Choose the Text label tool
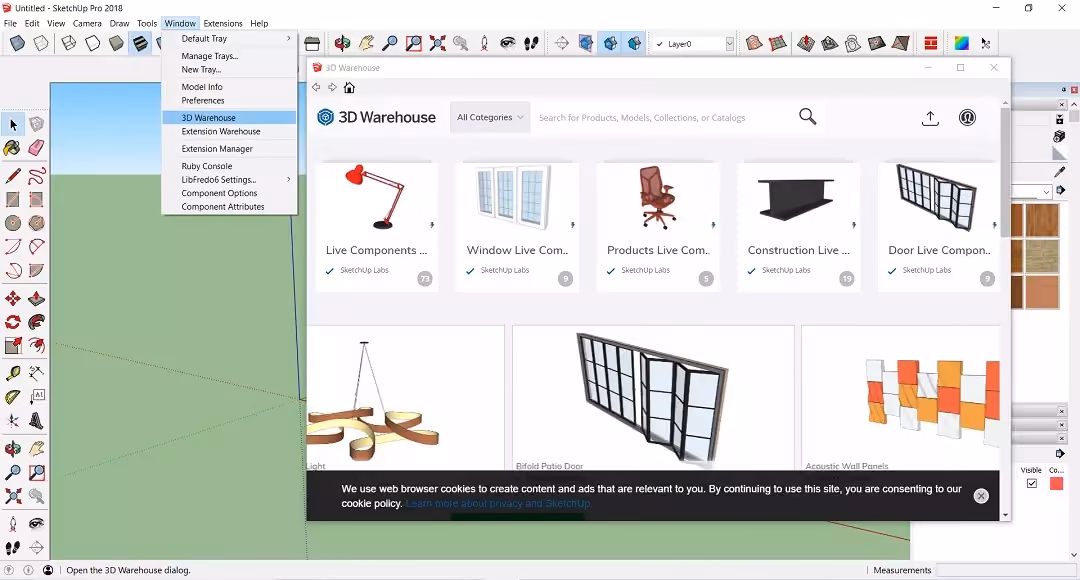Image resolution: width=1080 pixels, height=580 pixels. [x=37, y=397]
